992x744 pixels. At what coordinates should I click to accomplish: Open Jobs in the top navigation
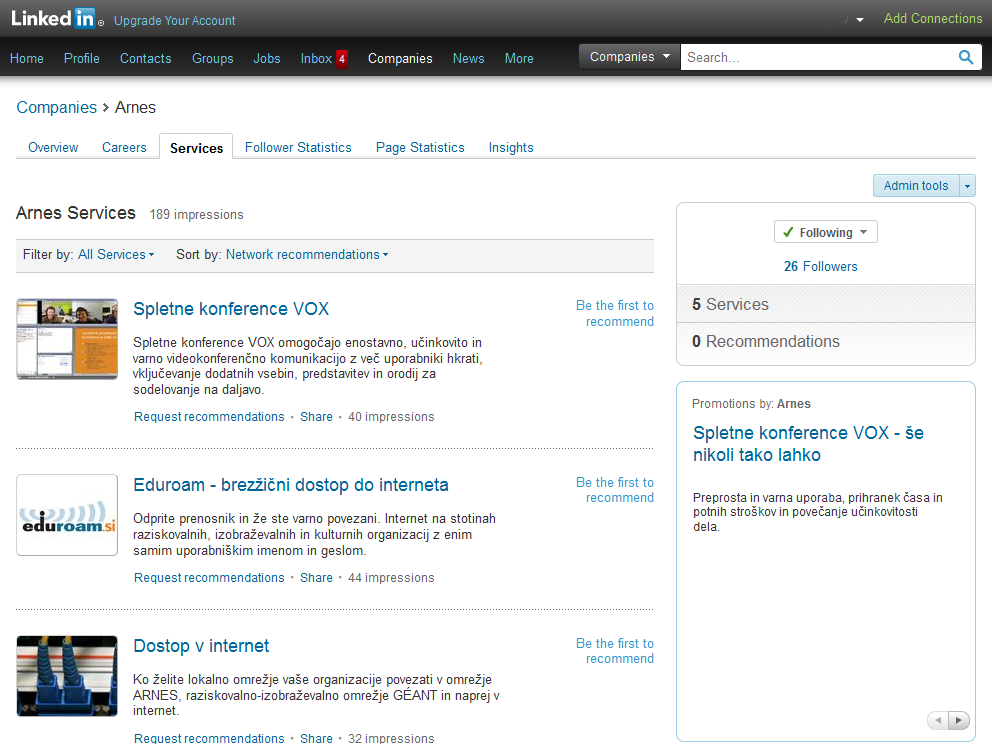[x=267, y=58]
